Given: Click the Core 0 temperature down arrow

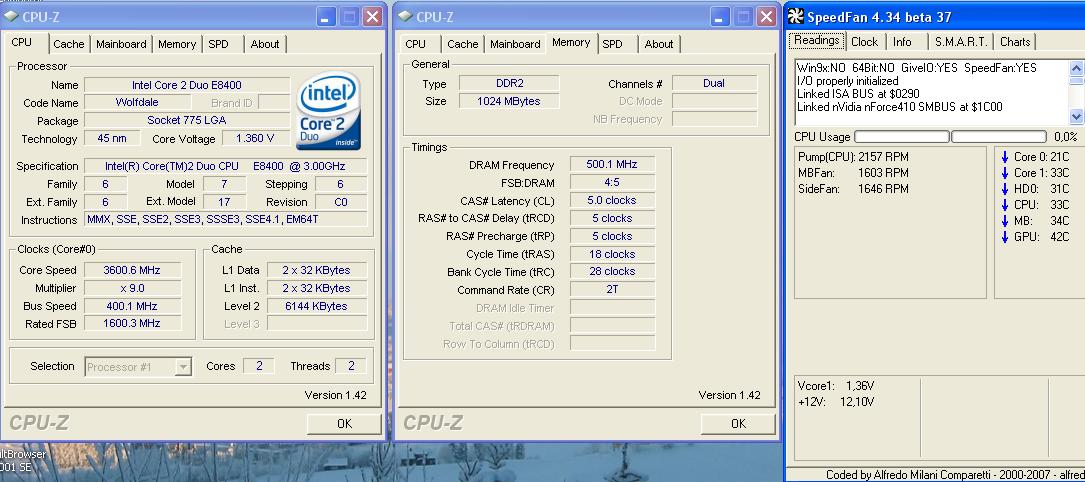Looking at the screenshot, I should 1005,157.
